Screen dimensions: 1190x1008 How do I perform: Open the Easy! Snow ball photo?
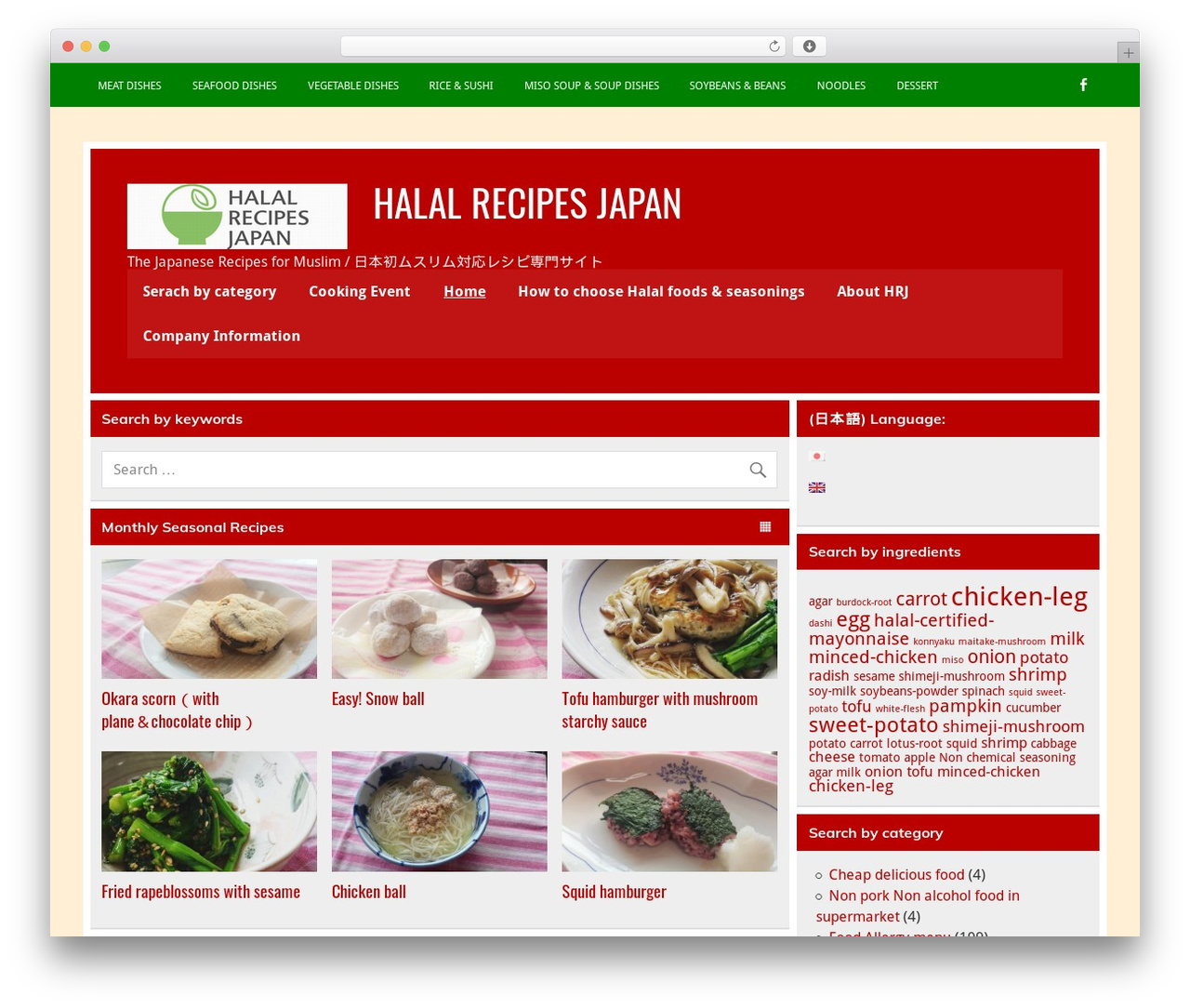[x=439, y=619]
